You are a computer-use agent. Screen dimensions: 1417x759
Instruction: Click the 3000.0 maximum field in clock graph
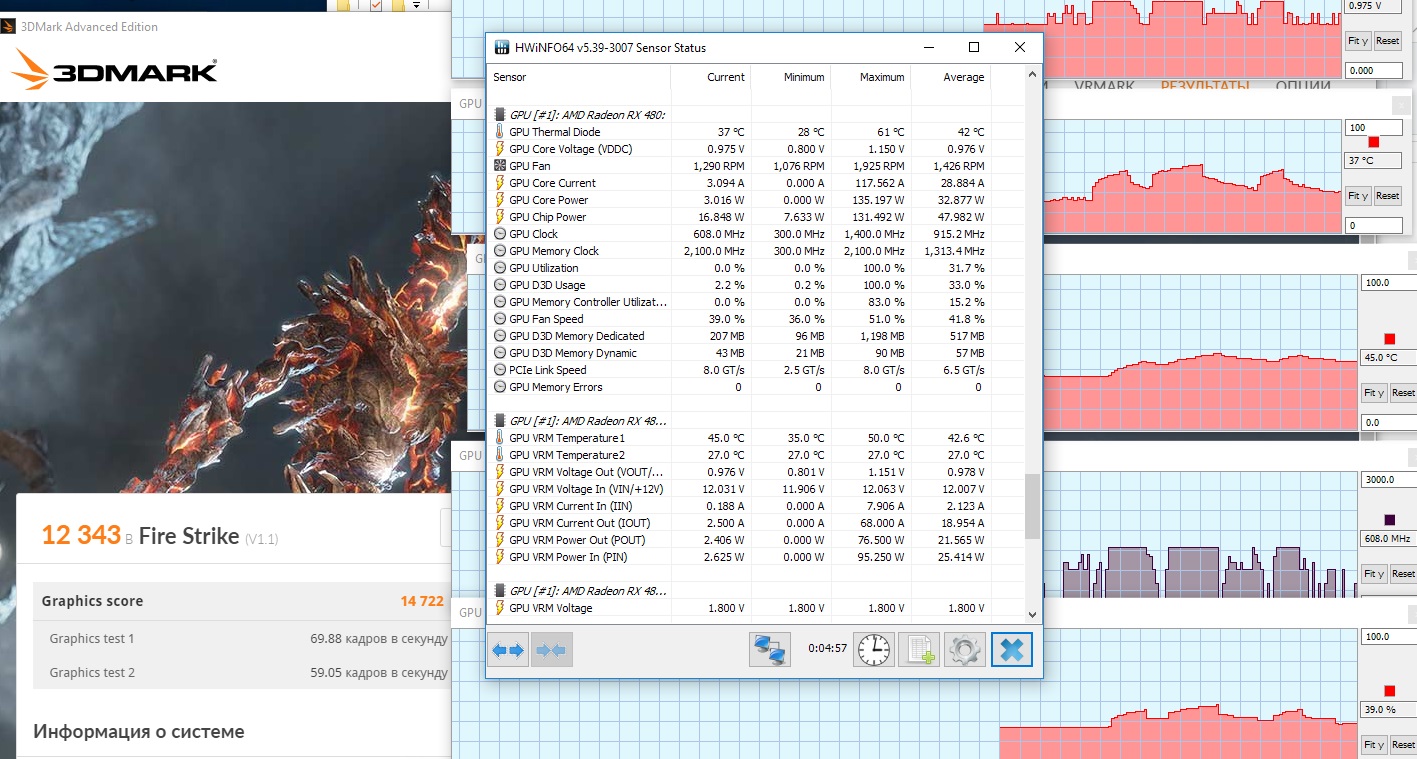click(x=1389, y=480)
